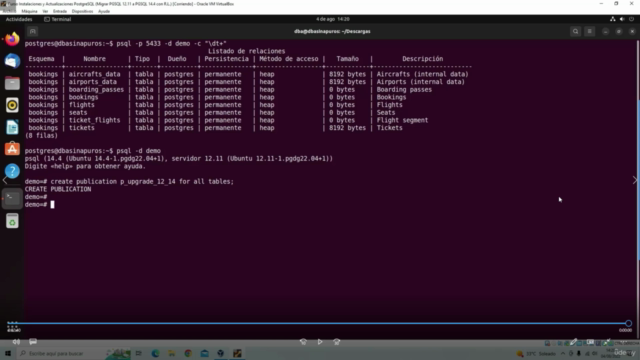Open the Files manager in dock
Viewport: 640px width, 360px height.
pyautogui.click(x=12, y=83)
